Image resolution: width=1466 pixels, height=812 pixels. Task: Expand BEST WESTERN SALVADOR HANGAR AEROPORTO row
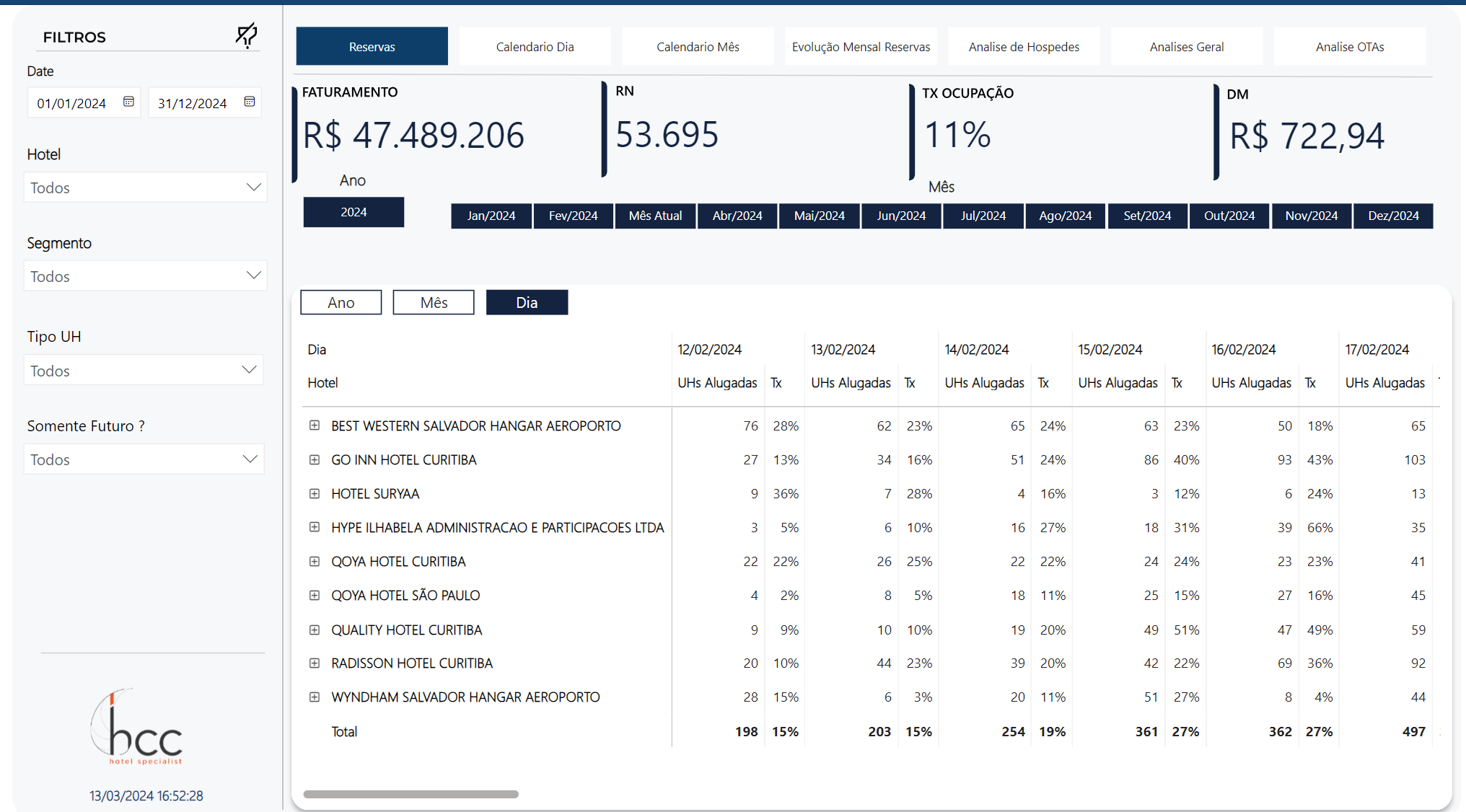[315, 425]
